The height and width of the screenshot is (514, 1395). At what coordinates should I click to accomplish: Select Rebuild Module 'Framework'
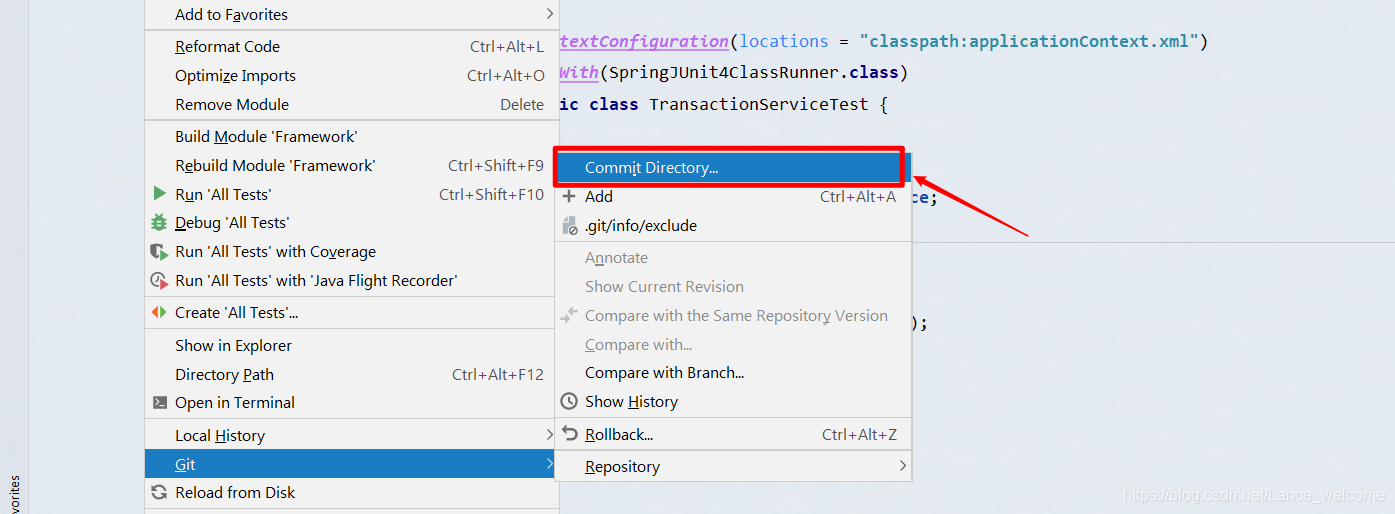350,166
